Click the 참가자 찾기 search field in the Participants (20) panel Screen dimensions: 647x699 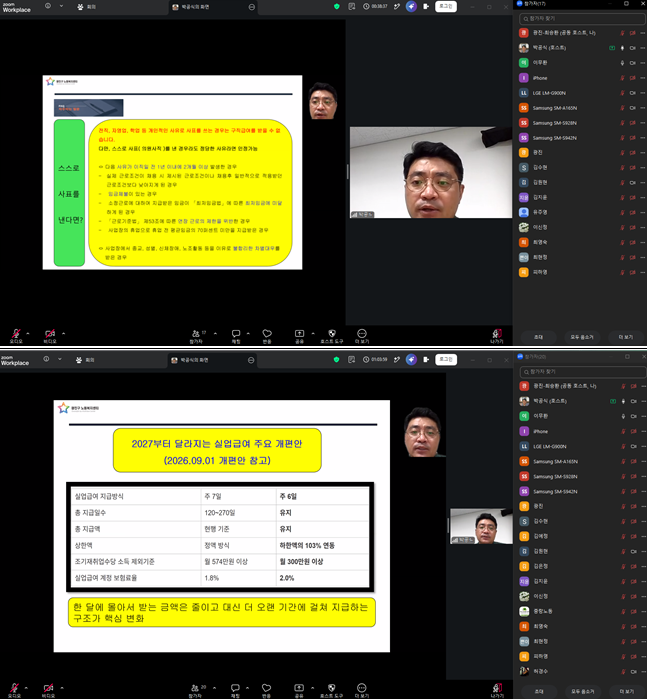coord(582,371)
